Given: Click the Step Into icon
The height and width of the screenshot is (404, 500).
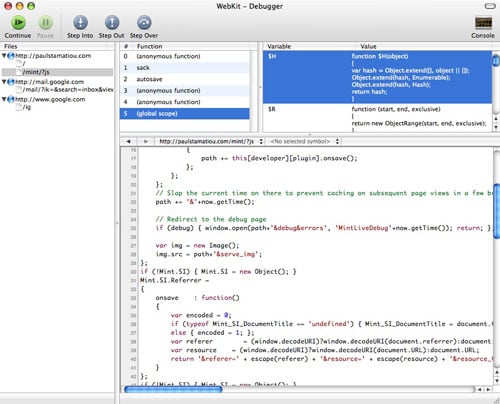Looking at the screenshot, I should [80, 23].
